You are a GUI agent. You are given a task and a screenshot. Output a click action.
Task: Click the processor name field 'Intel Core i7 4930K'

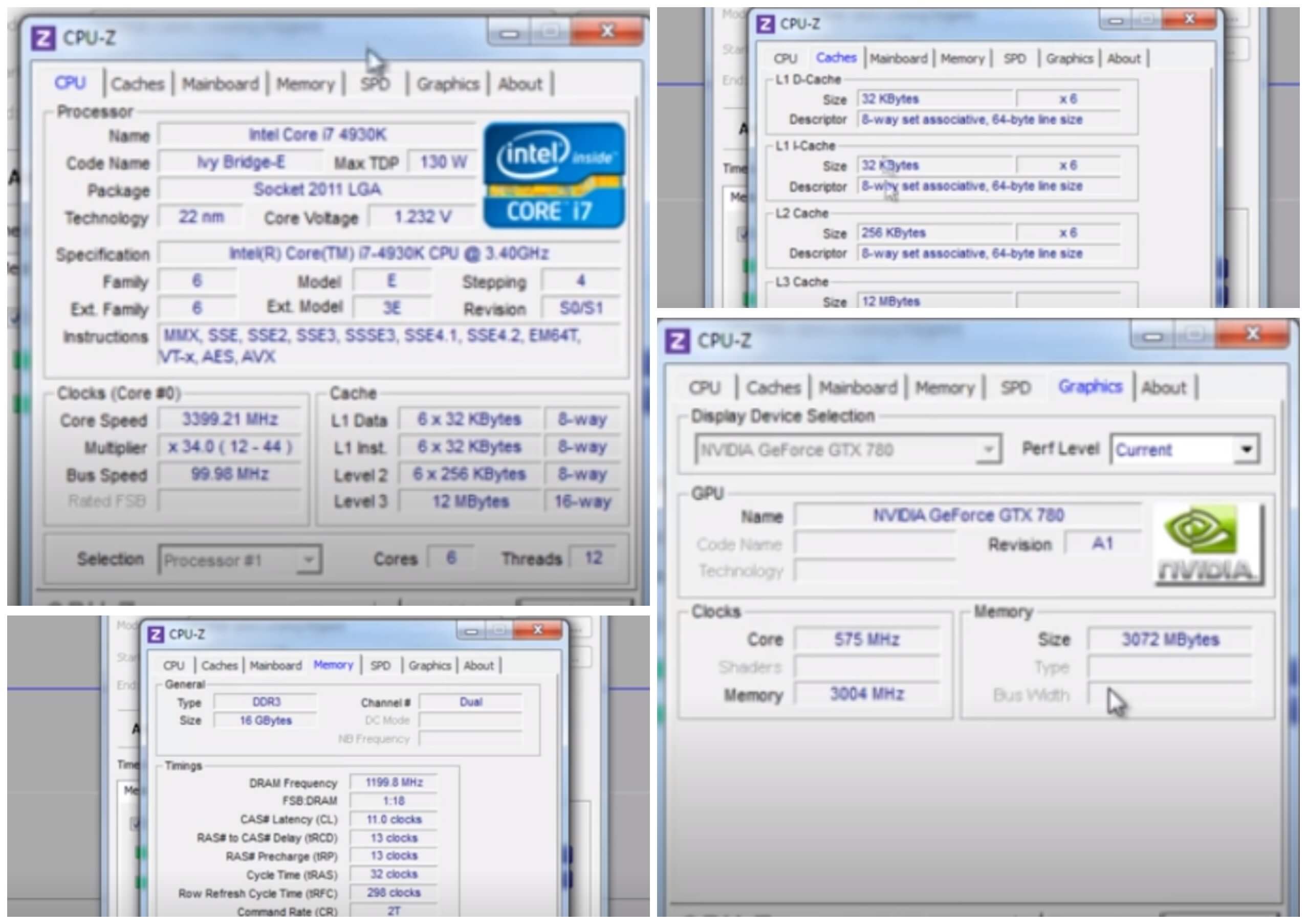(x=317, y=135)
